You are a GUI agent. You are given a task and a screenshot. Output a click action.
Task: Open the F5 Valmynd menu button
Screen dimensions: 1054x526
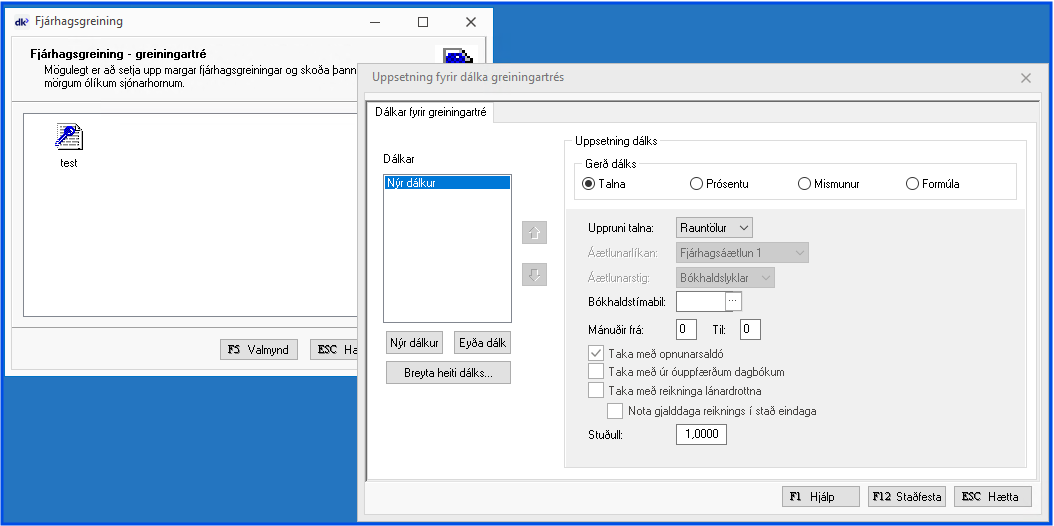pos(258,350)
